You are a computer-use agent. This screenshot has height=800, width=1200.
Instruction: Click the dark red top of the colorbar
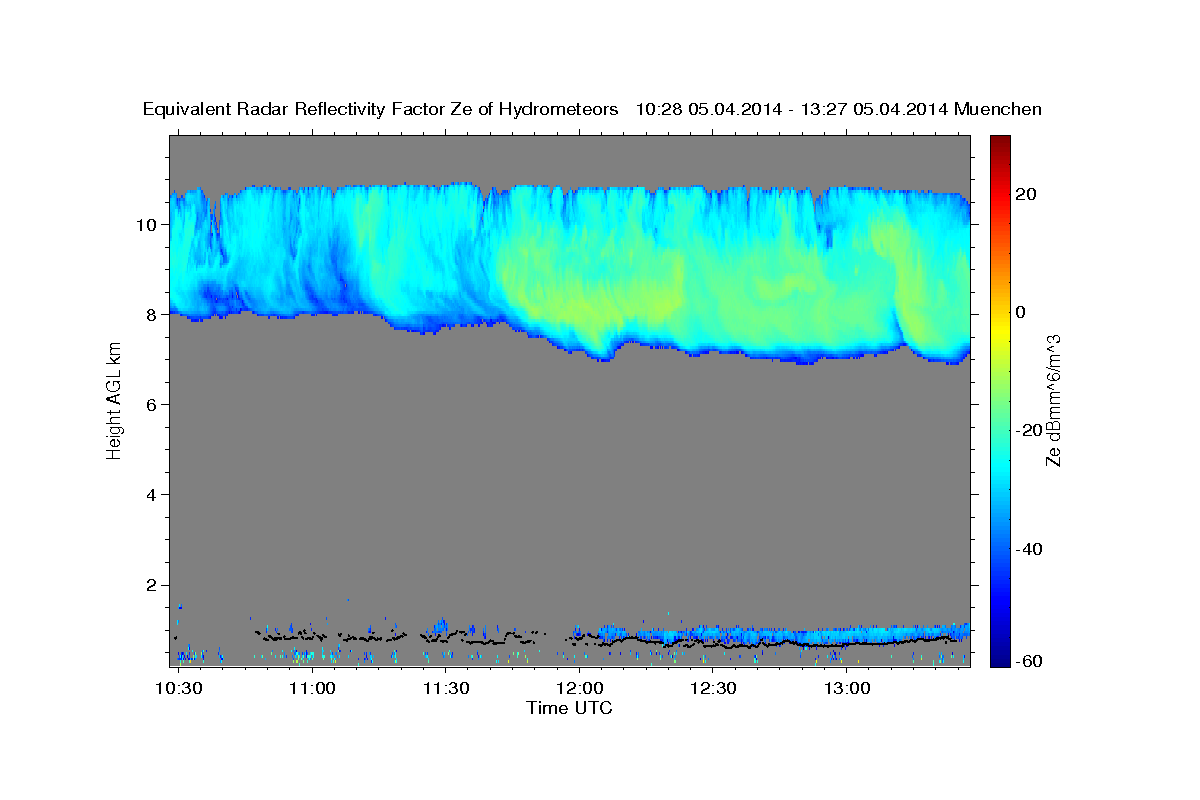click(999, 142)
